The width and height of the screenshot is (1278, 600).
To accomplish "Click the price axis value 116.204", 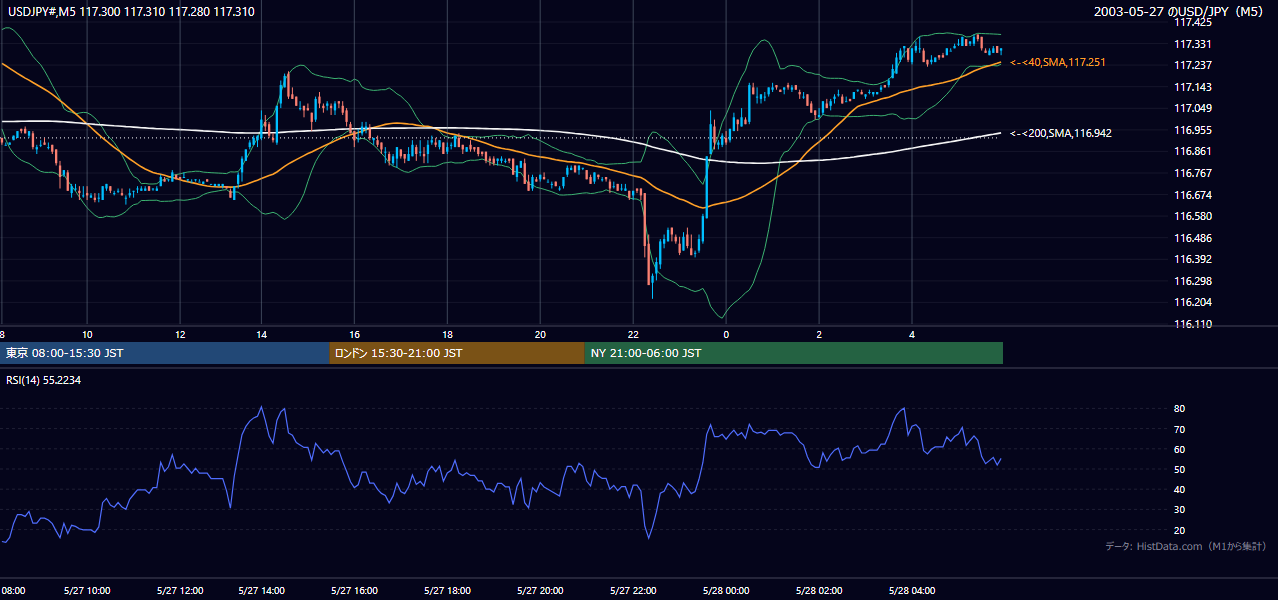I will (x=1194, y=302).
